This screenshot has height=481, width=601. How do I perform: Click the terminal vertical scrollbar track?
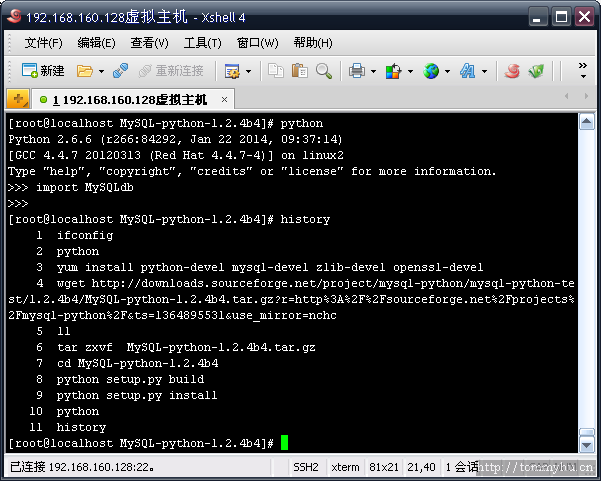click(587, 280)
